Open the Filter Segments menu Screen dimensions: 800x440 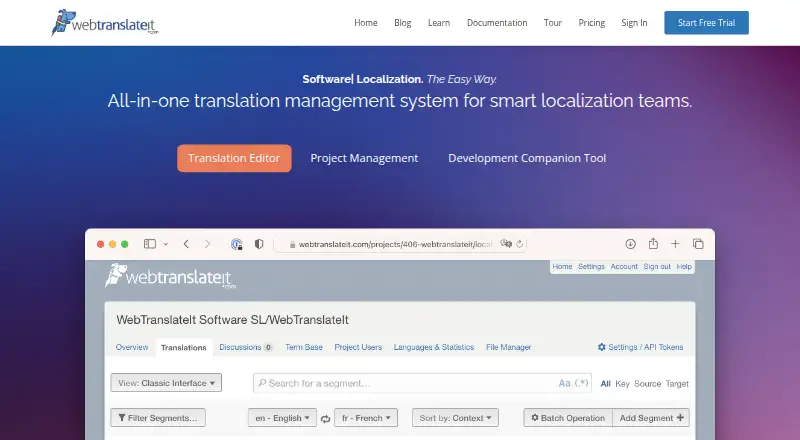pos(158,418)
